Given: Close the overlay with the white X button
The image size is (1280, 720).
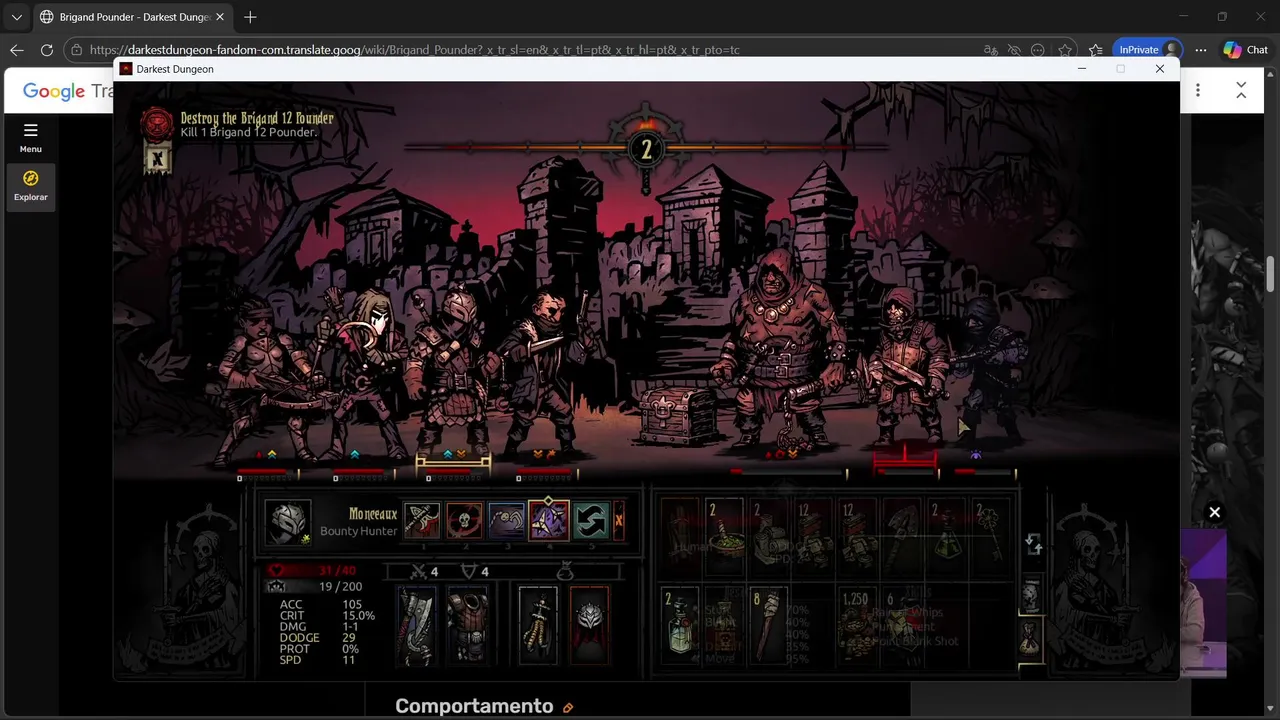Looking at the screenshot, I should 1214,512.
